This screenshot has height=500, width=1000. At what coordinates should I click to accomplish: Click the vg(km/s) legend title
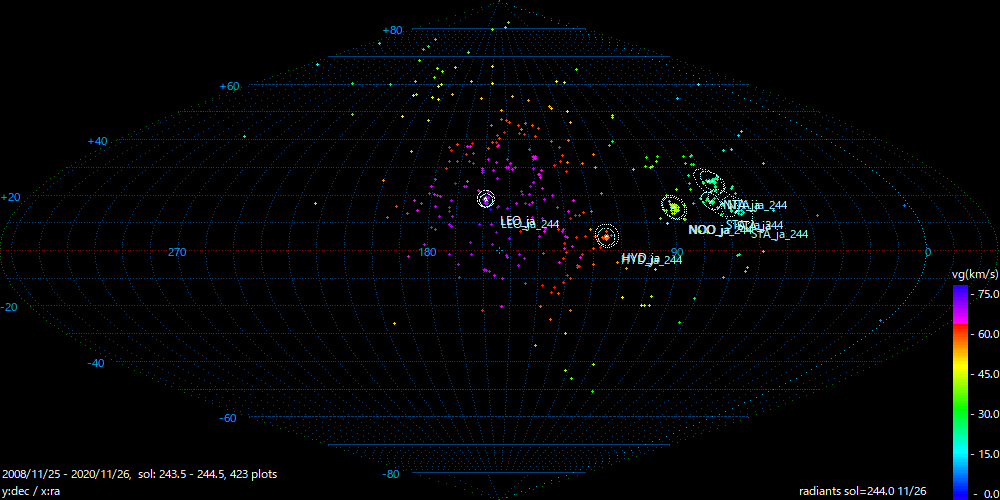(x=972, y=273)
